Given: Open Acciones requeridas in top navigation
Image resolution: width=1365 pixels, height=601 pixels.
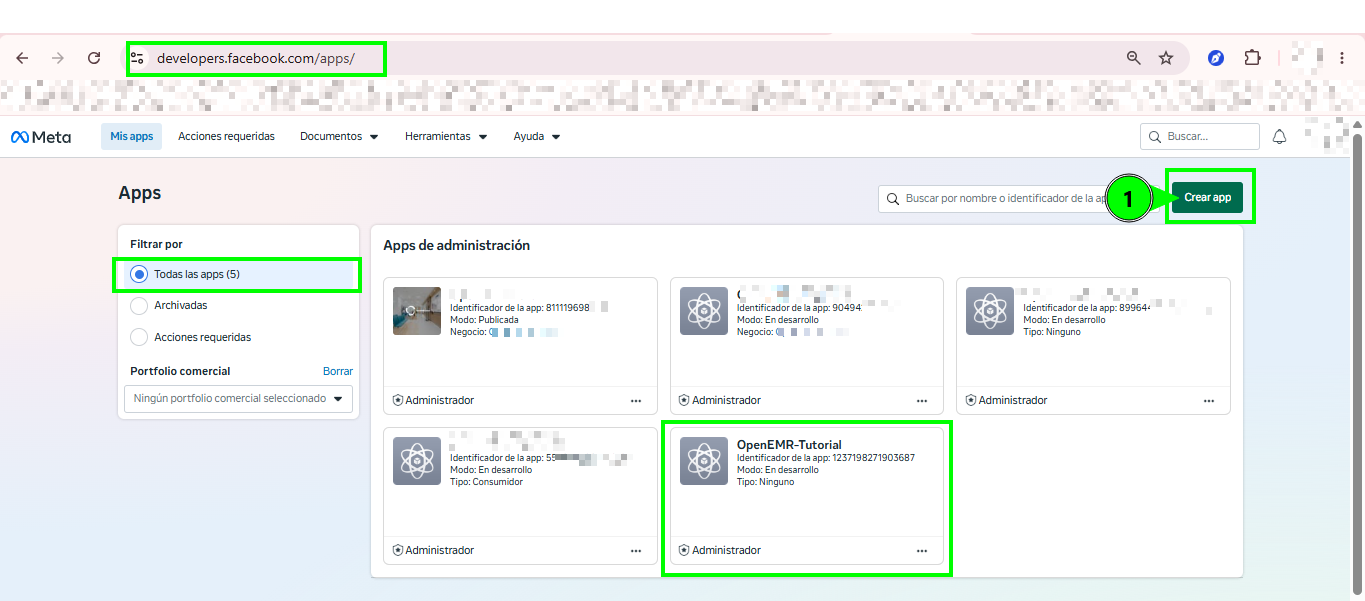Looking at the screenshot, I should coord(226,137).
